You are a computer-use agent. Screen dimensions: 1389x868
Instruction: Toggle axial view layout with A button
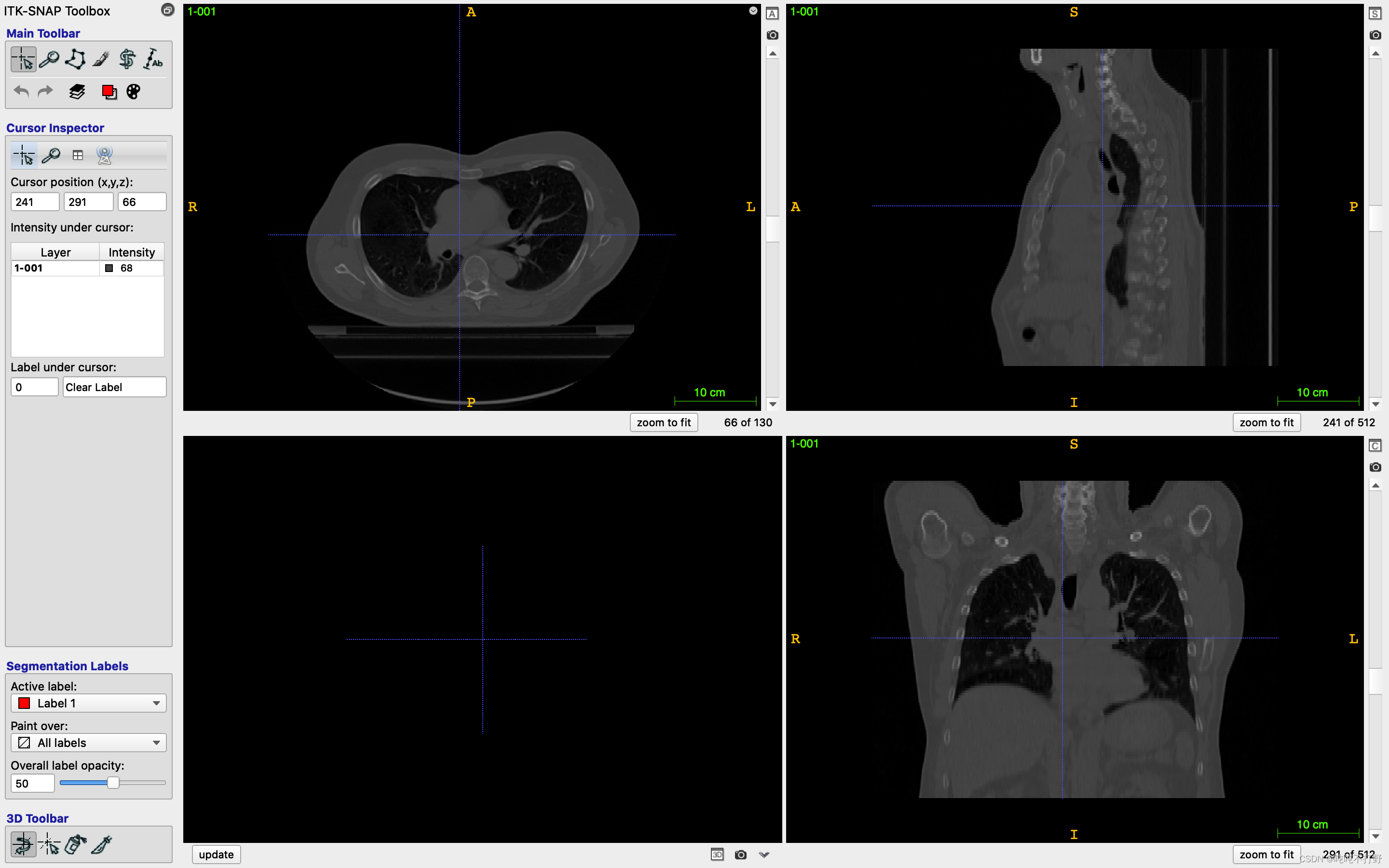pyautogui.click(x=773, y=14)
